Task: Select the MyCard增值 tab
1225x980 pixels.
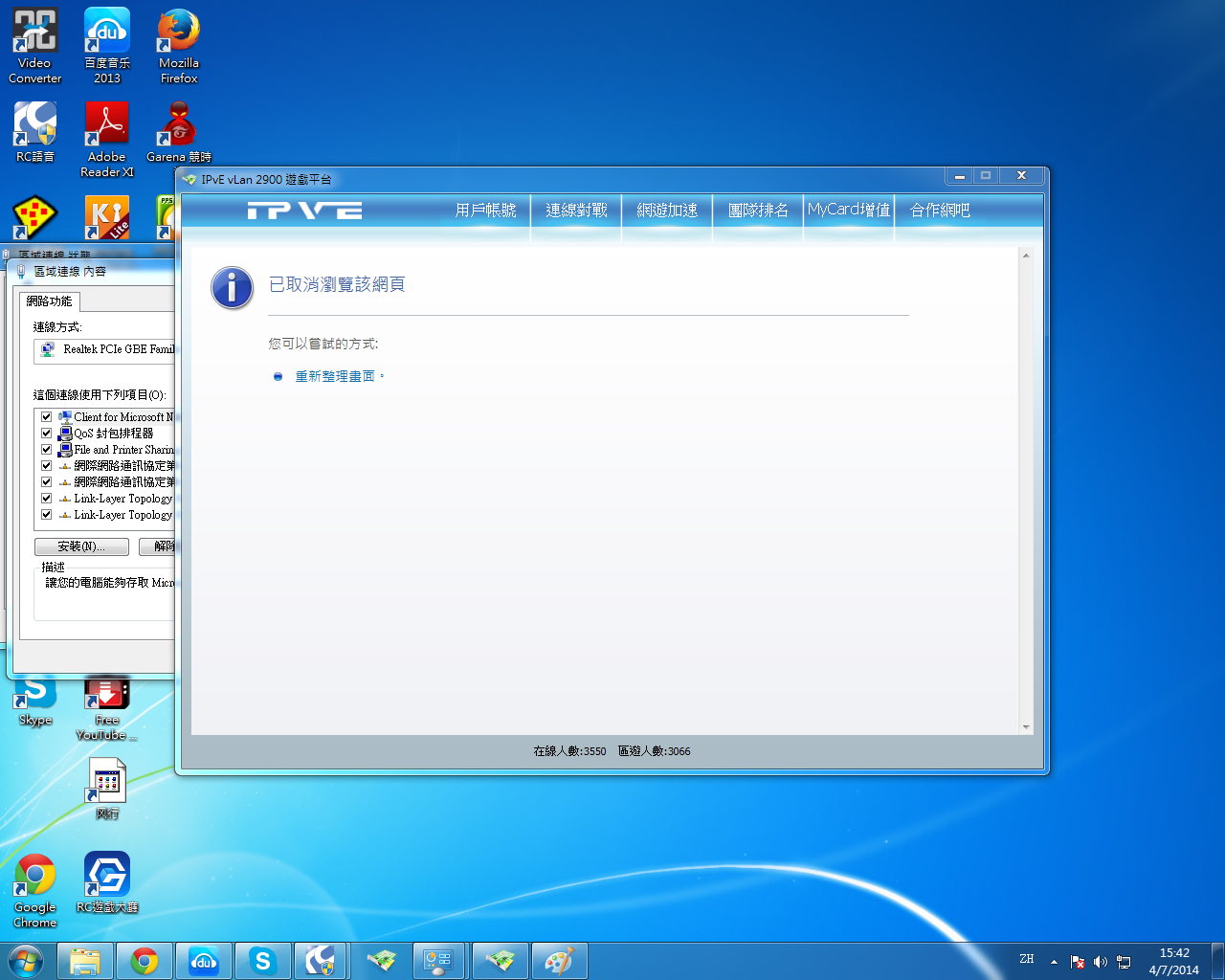Action: point(849,210)
